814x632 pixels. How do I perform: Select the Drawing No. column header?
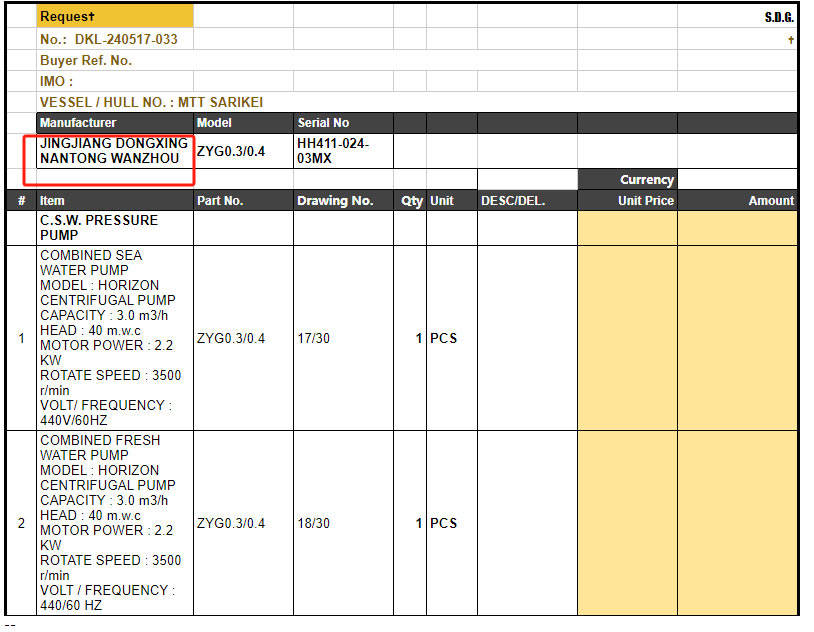342,201
